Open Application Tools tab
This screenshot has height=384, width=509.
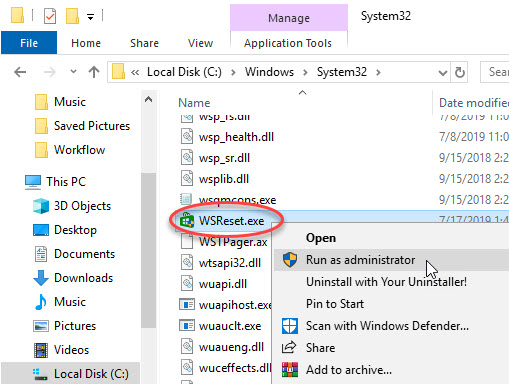[x=288, y=43]
